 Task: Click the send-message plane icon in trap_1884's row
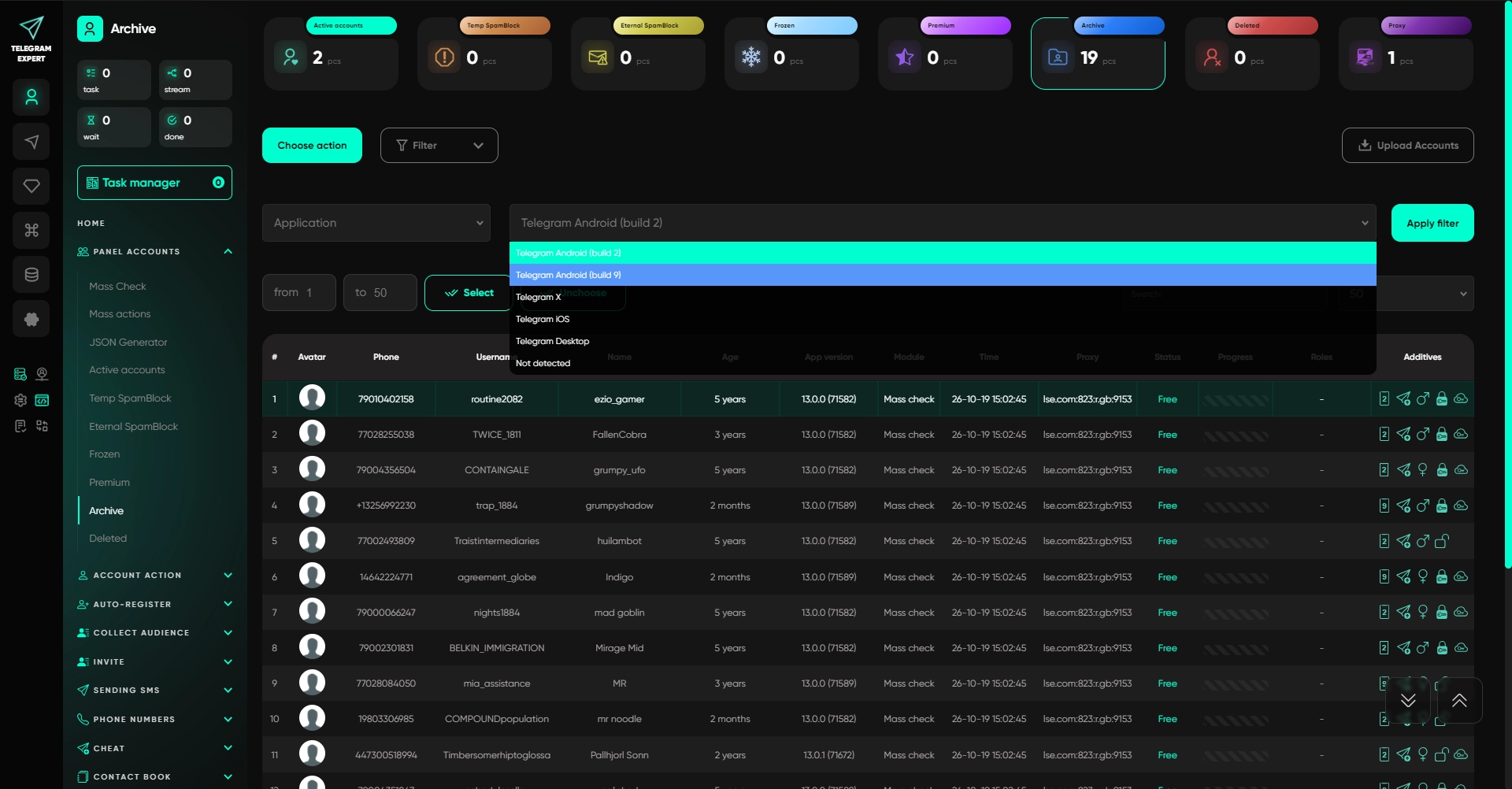pyautogui.click(x=1403, y=506)
